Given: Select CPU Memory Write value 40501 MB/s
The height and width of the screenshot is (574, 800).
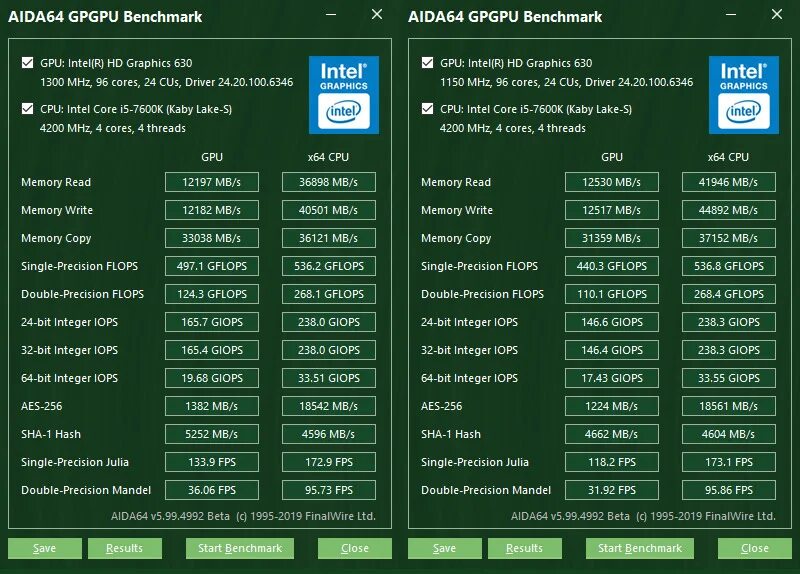Looking at the screenshot, I should [x=329, y=210].
